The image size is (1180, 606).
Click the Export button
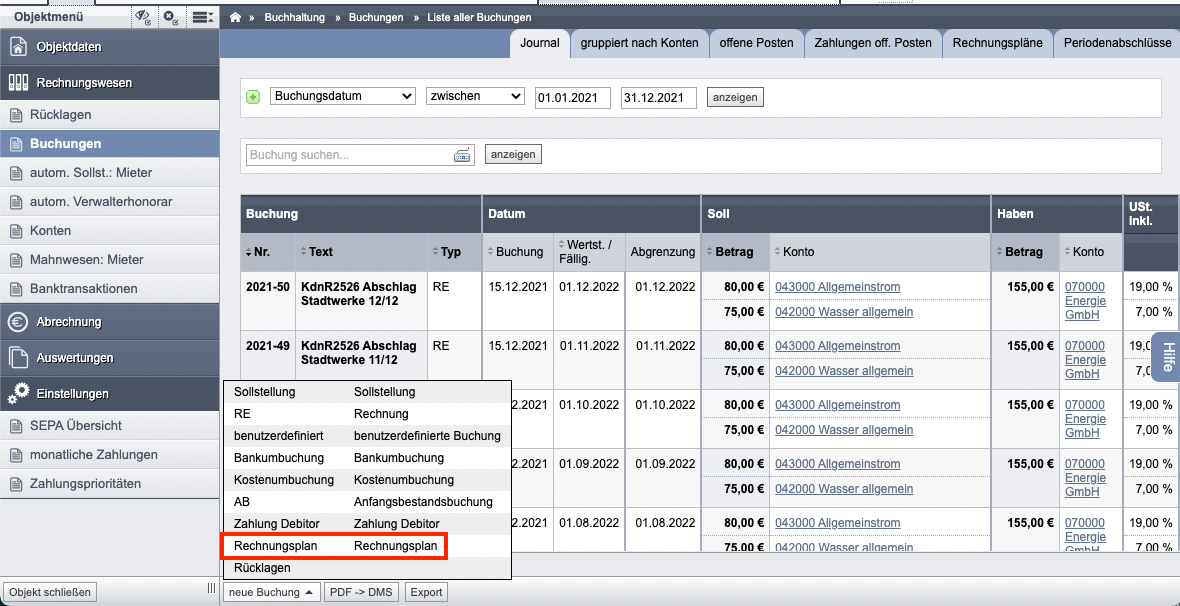427,592
